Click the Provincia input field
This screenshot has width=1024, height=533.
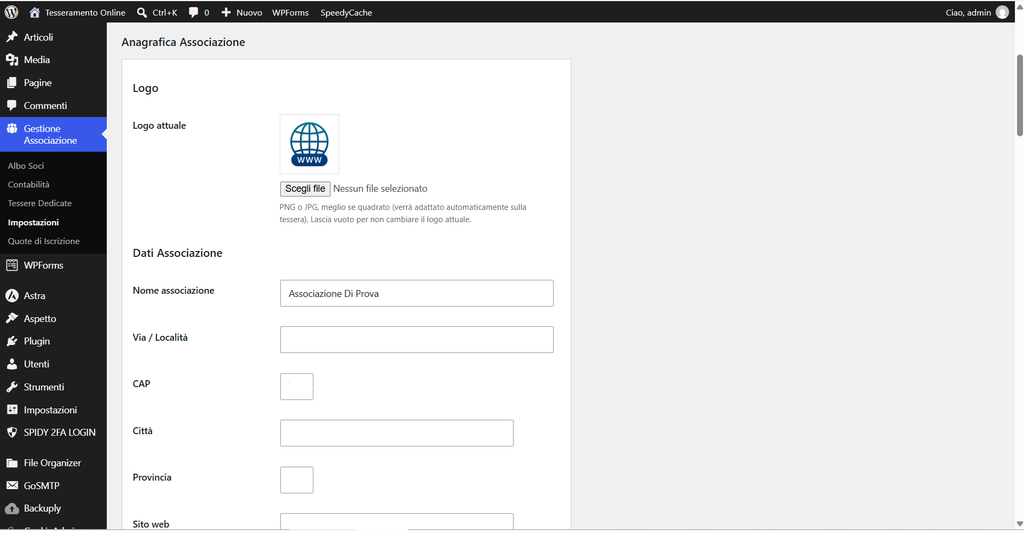pos(296,480)
